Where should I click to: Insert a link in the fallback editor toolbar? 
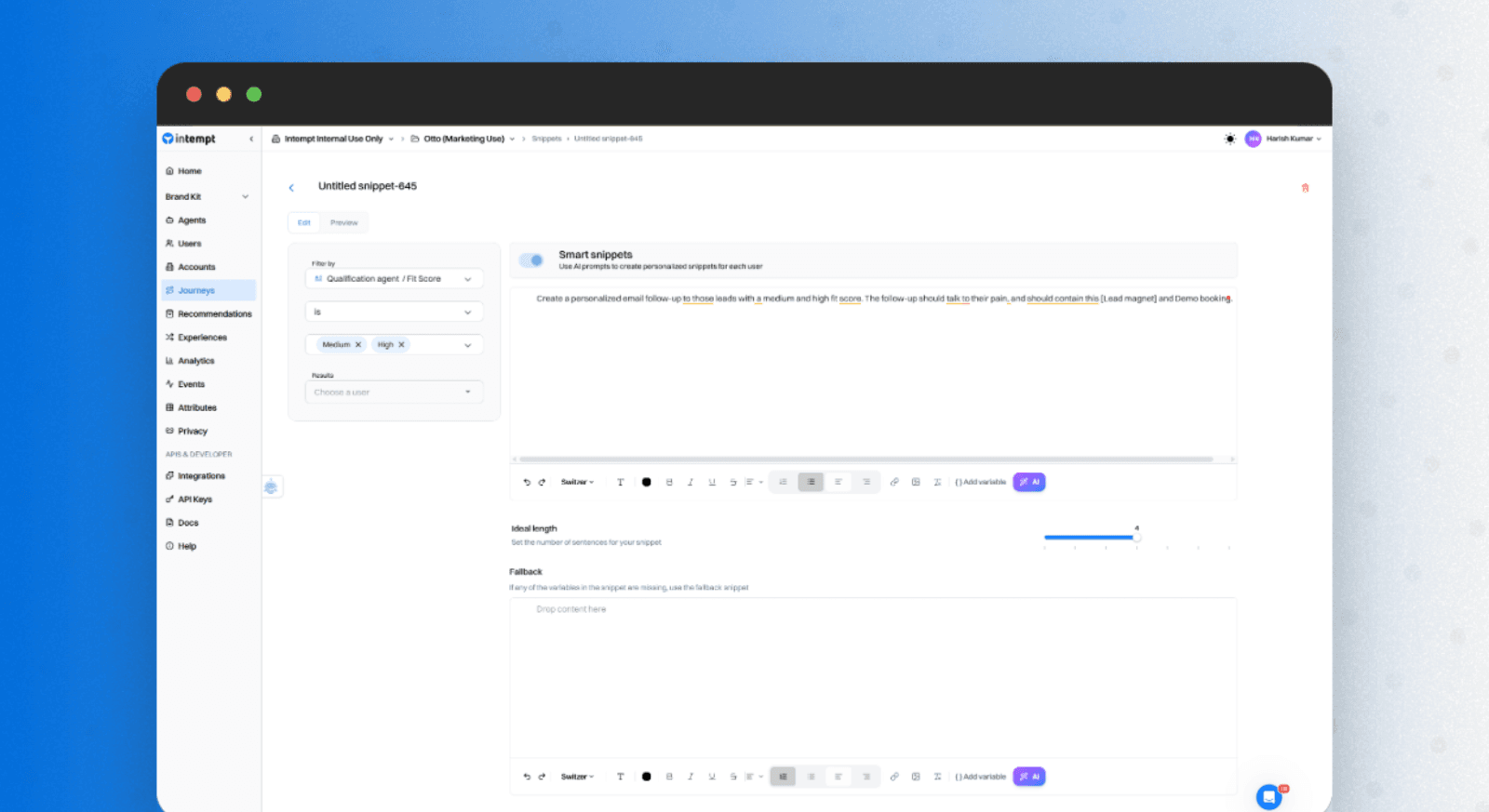(x=894, y=777)
